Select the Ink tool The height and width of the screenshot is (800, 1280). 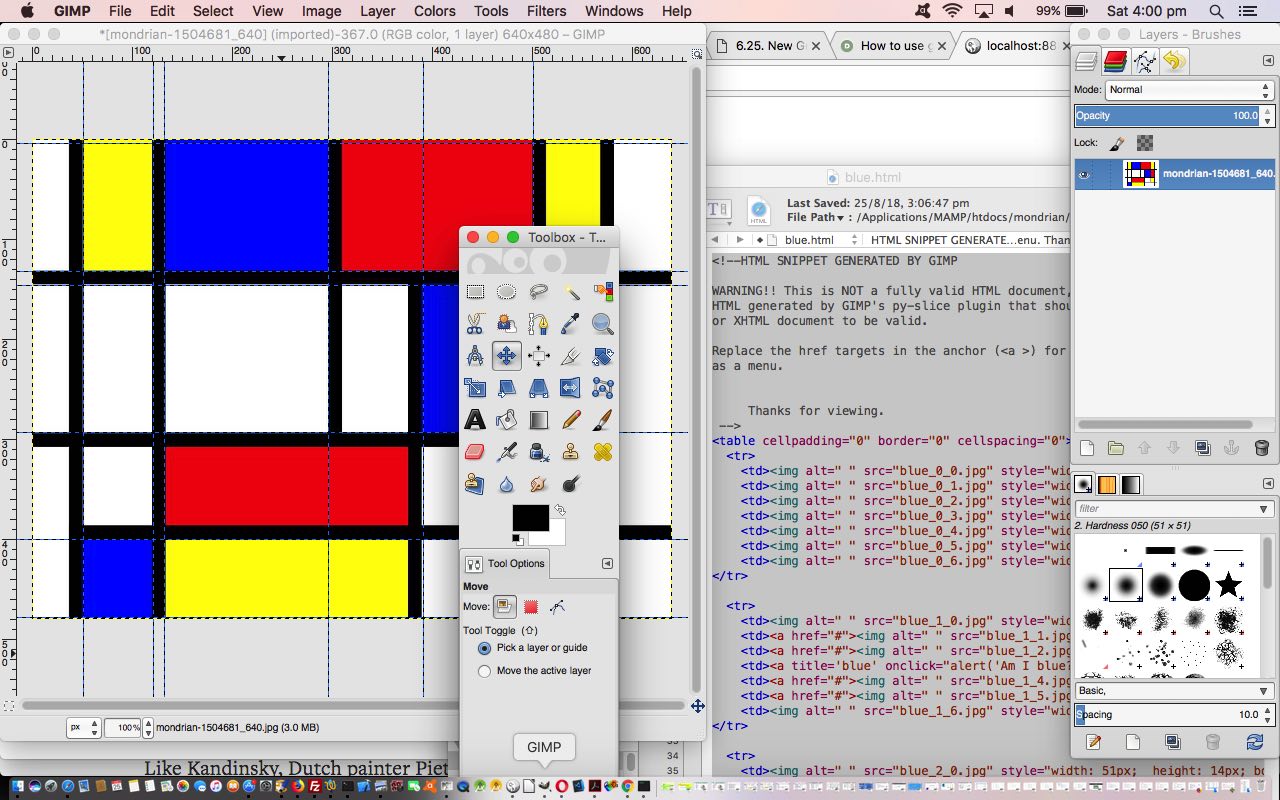[539, 452]
